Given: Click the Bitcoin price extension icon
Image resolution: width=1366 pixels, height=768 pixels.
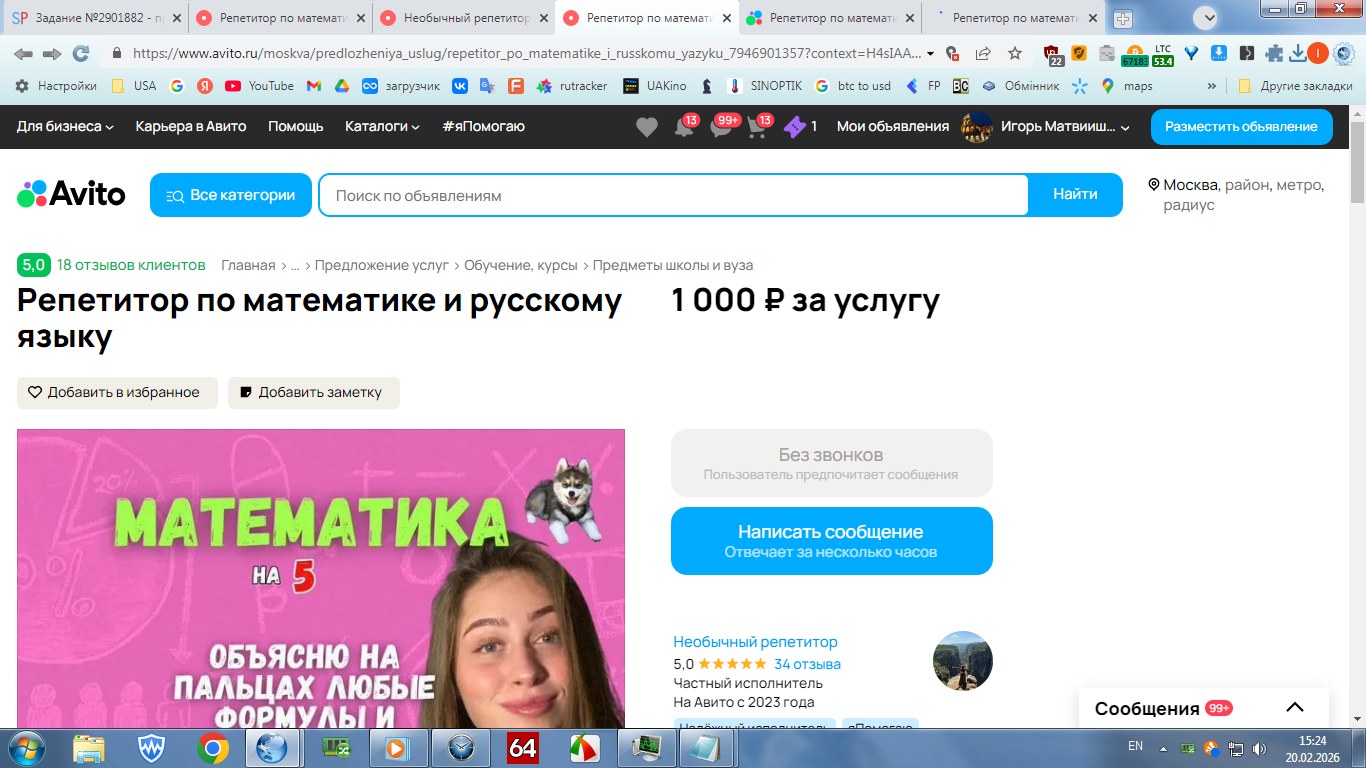Looking at the screenshot, I should pos(1134,55).
